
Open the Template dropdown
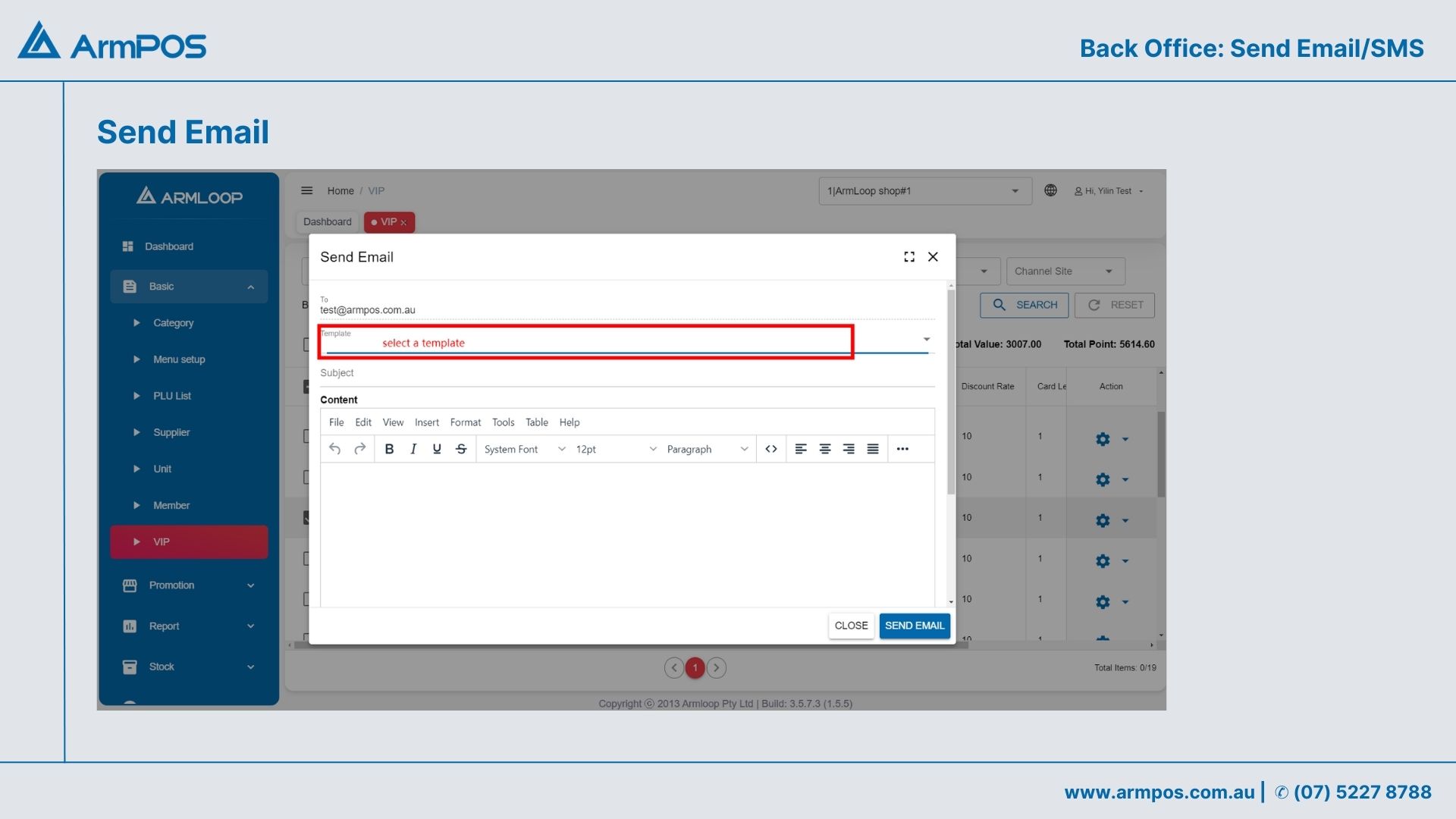(x=926, y=339)
